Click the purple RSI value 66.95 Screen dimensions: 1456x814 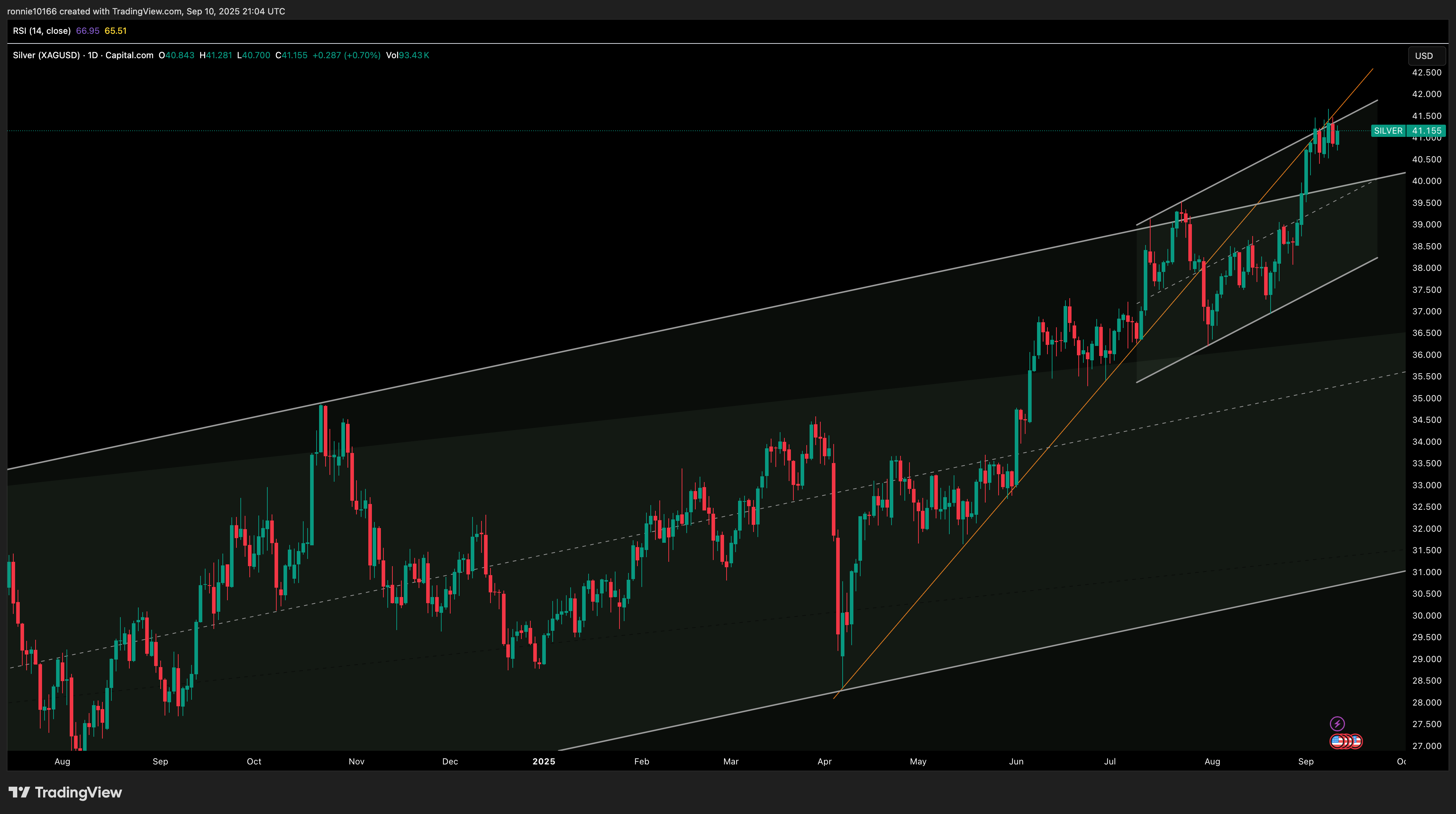coord(88,31)
